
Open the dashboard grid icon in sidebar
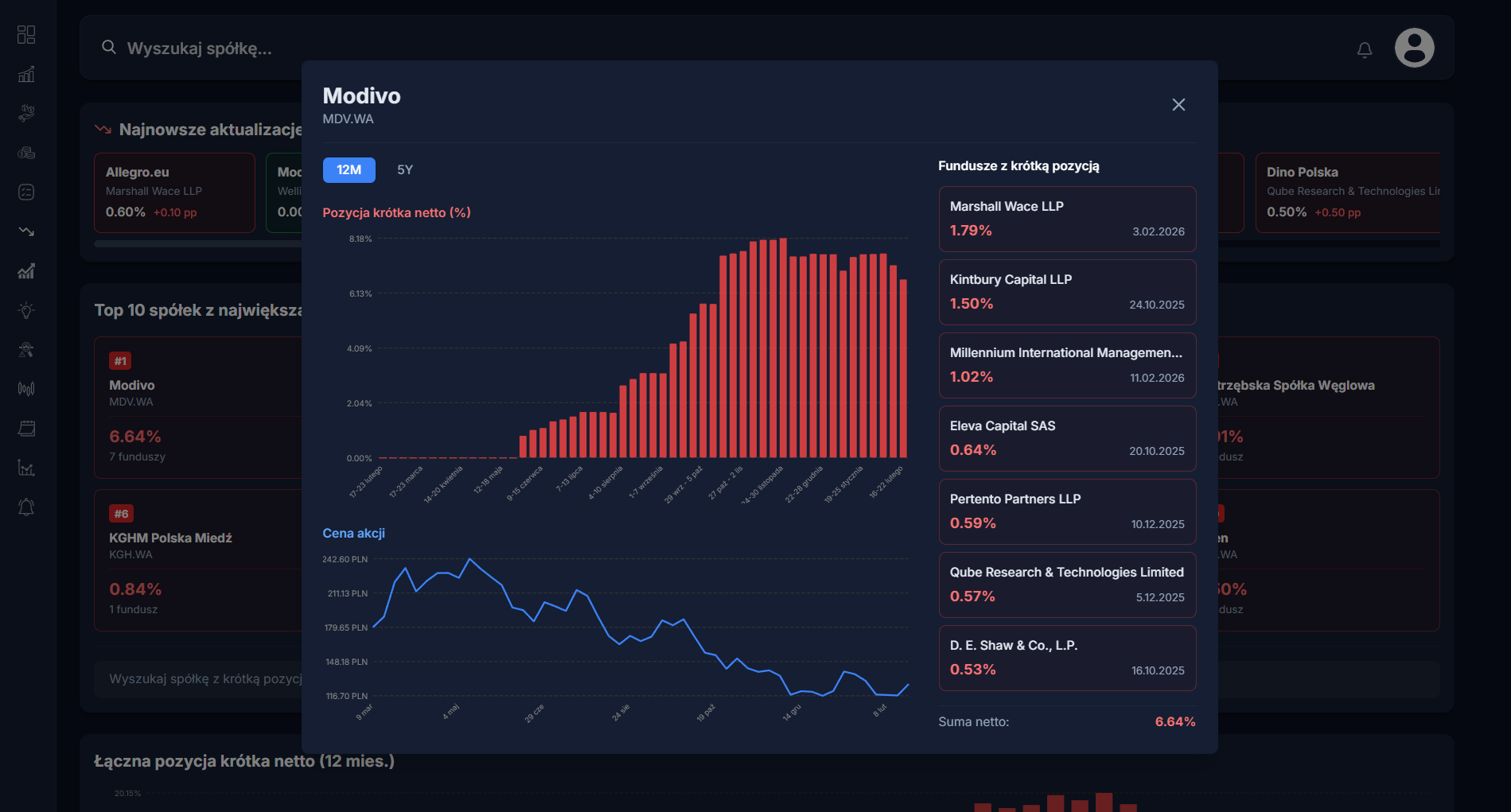click(26, 34)
